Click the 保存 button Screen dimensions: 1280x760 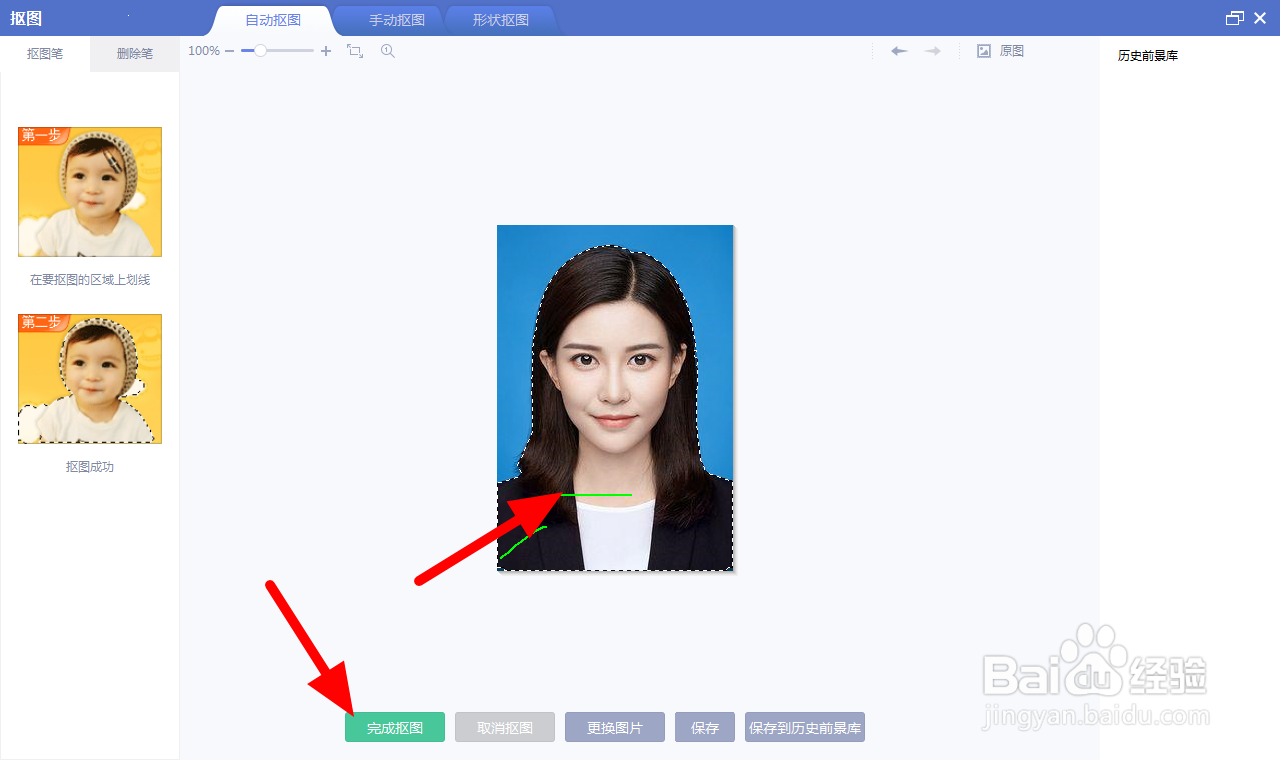click(705, 727)
